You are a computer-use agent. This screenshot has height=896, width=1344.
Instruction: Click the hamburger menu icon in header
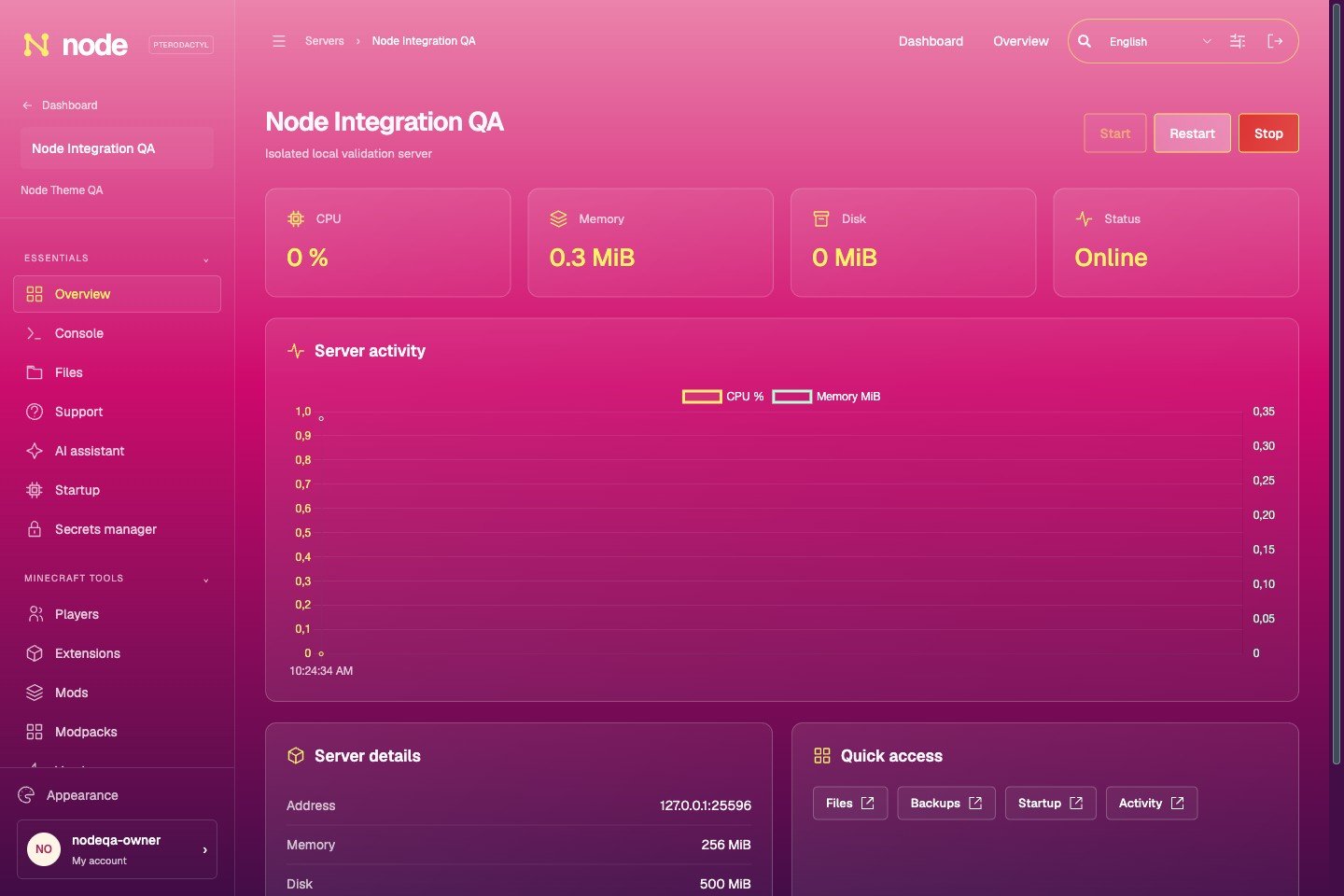coord(279,41)
